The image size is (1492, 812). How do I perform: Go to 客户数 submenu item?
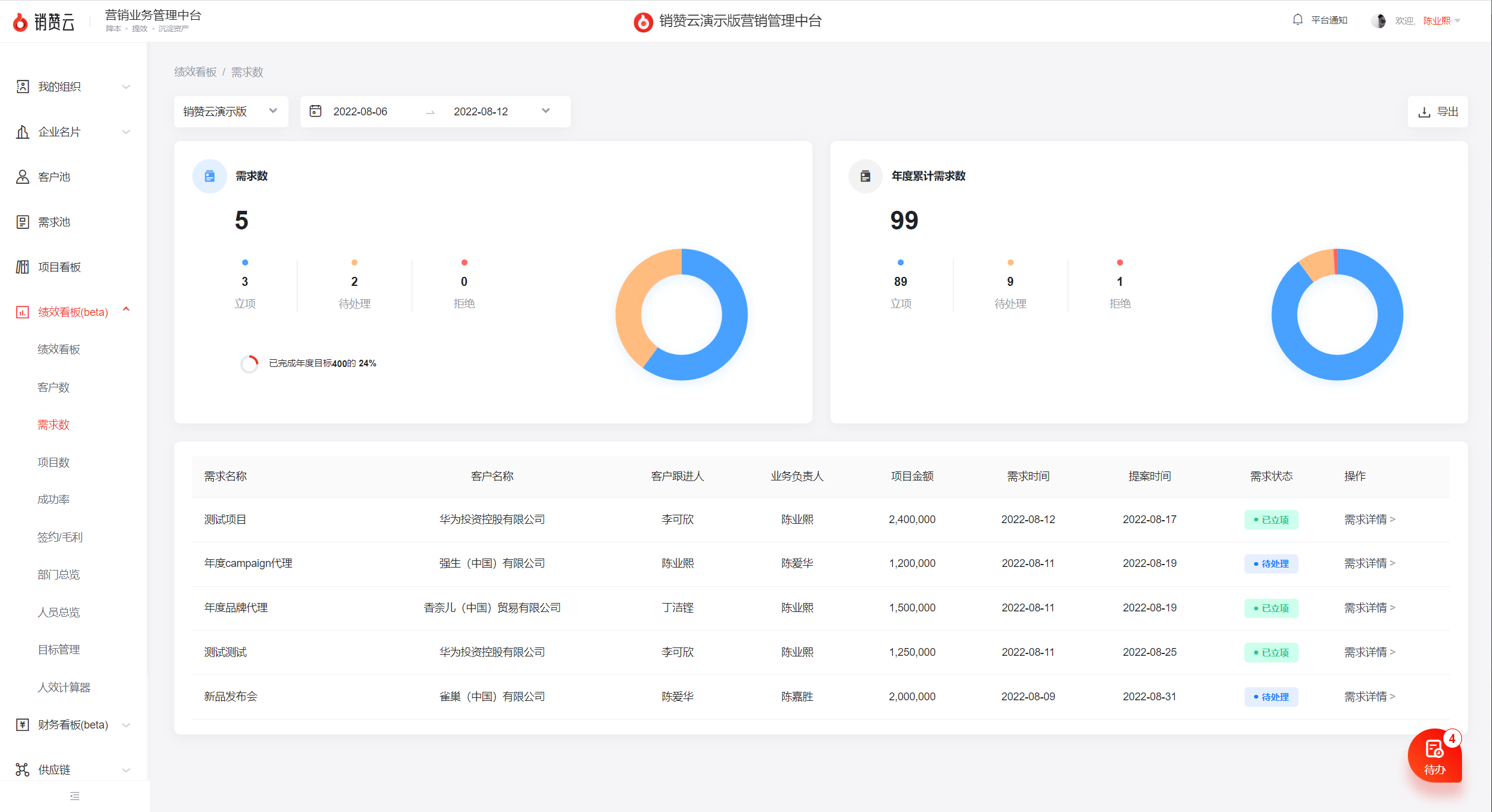(x=53, y=387)
